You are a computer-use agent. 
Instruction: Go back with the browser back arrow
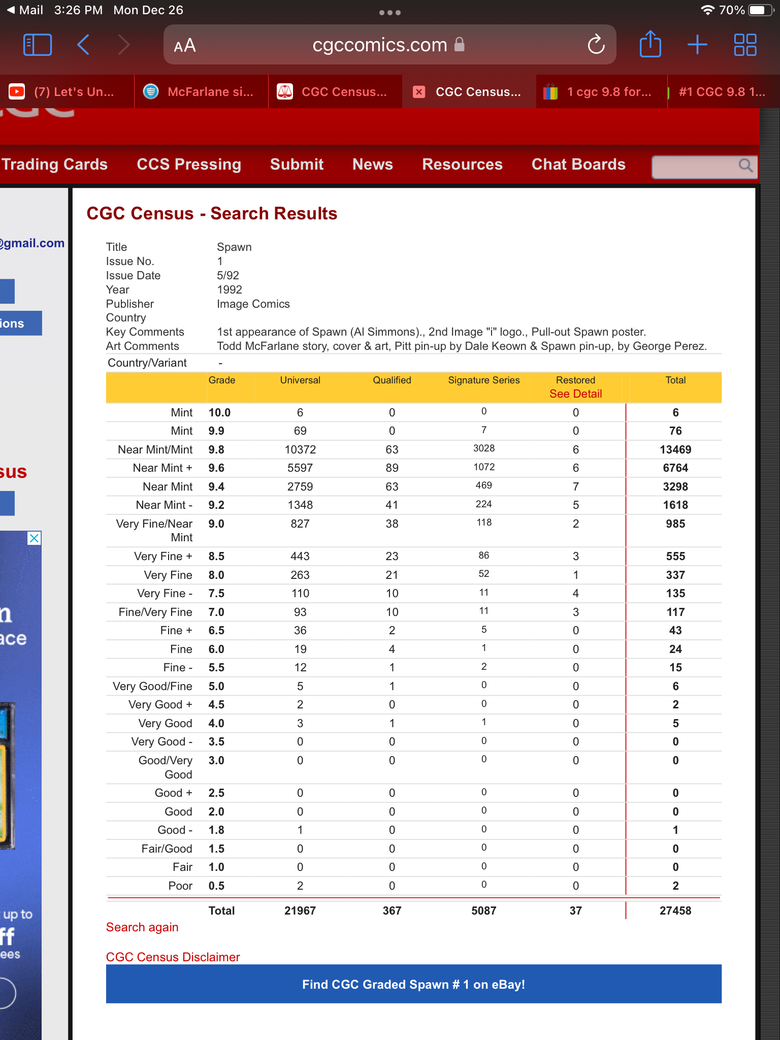click(83, 45)
